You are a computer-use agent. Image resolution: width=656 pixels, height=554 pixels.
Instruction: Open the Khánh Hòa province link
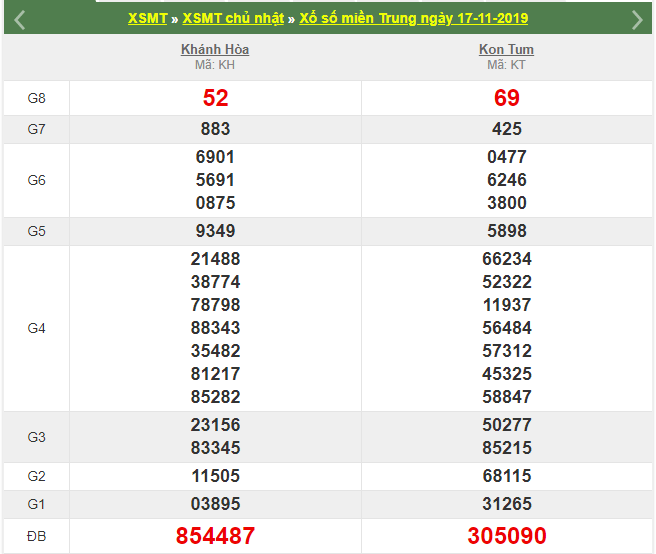215,49
